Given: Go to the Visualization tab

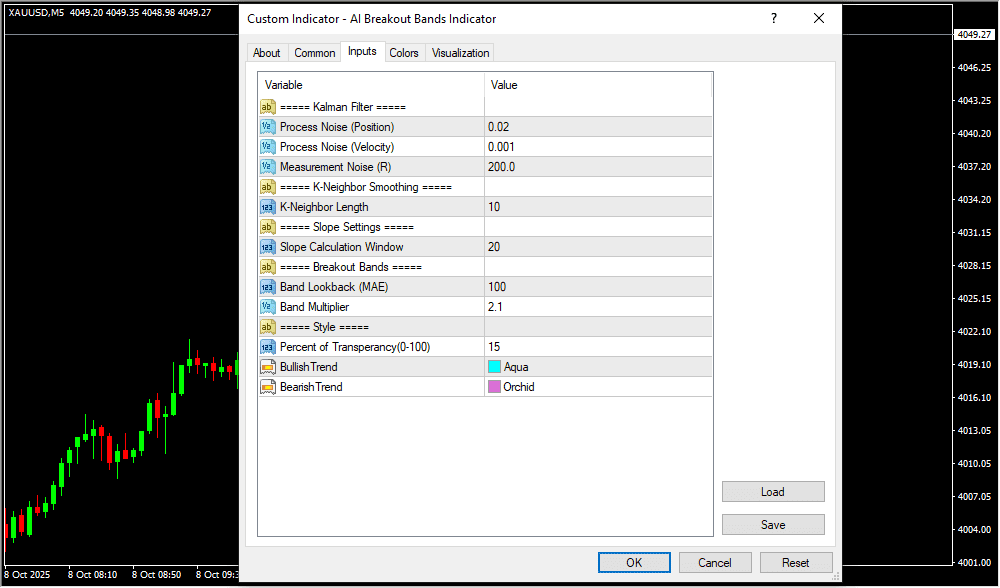Looking at the screenshot, I should point(461,53).
